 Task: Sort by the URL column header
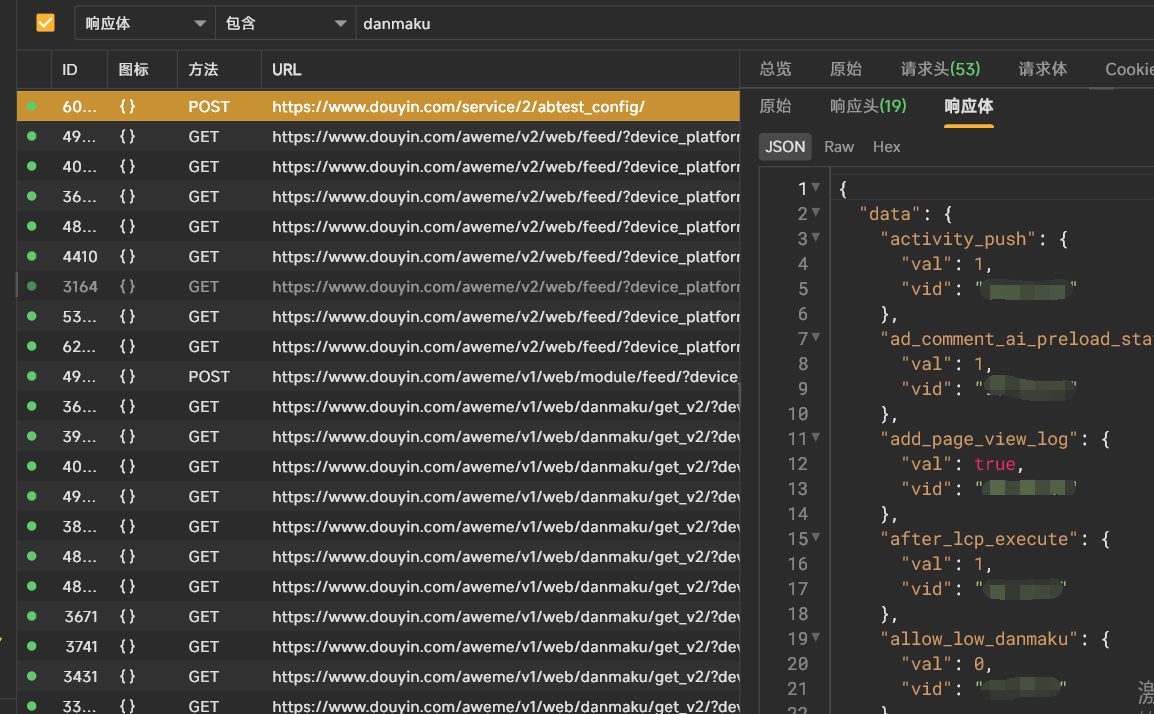pyautogui.click(x=286, y=69)
